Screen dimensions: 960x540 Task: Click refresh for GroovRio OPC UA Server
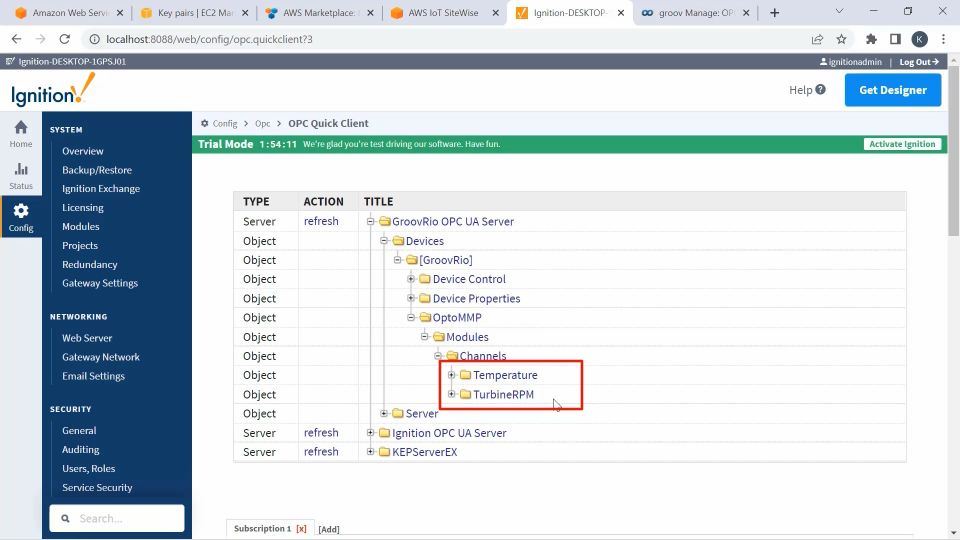321,221
